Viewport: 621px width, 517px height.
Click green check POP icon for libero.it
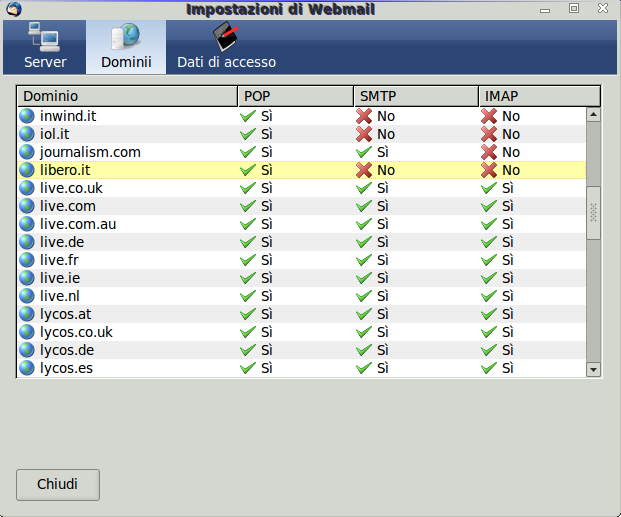[x=248, y=170]
